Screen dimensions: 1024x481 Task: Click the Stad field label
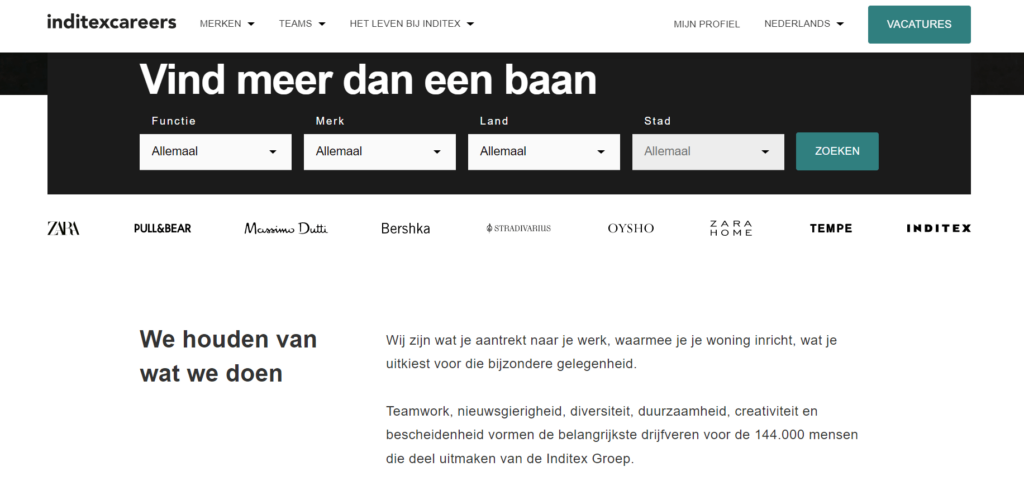click(x=658, y=121)
